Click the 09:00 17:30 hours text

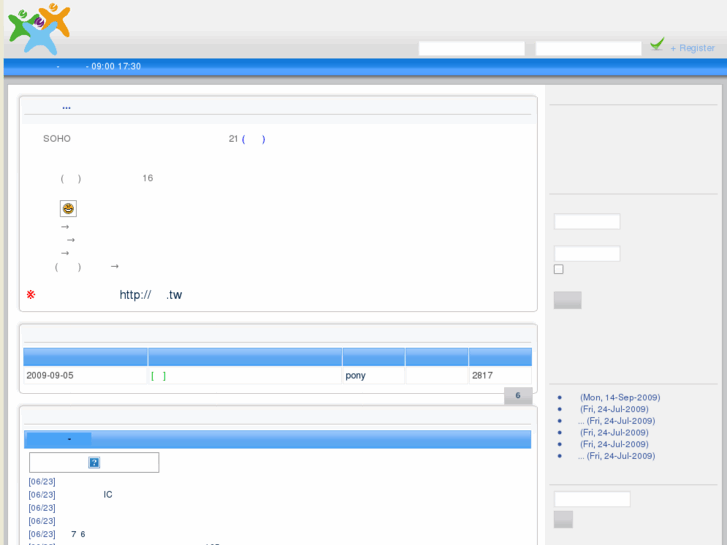pos(116,66)
